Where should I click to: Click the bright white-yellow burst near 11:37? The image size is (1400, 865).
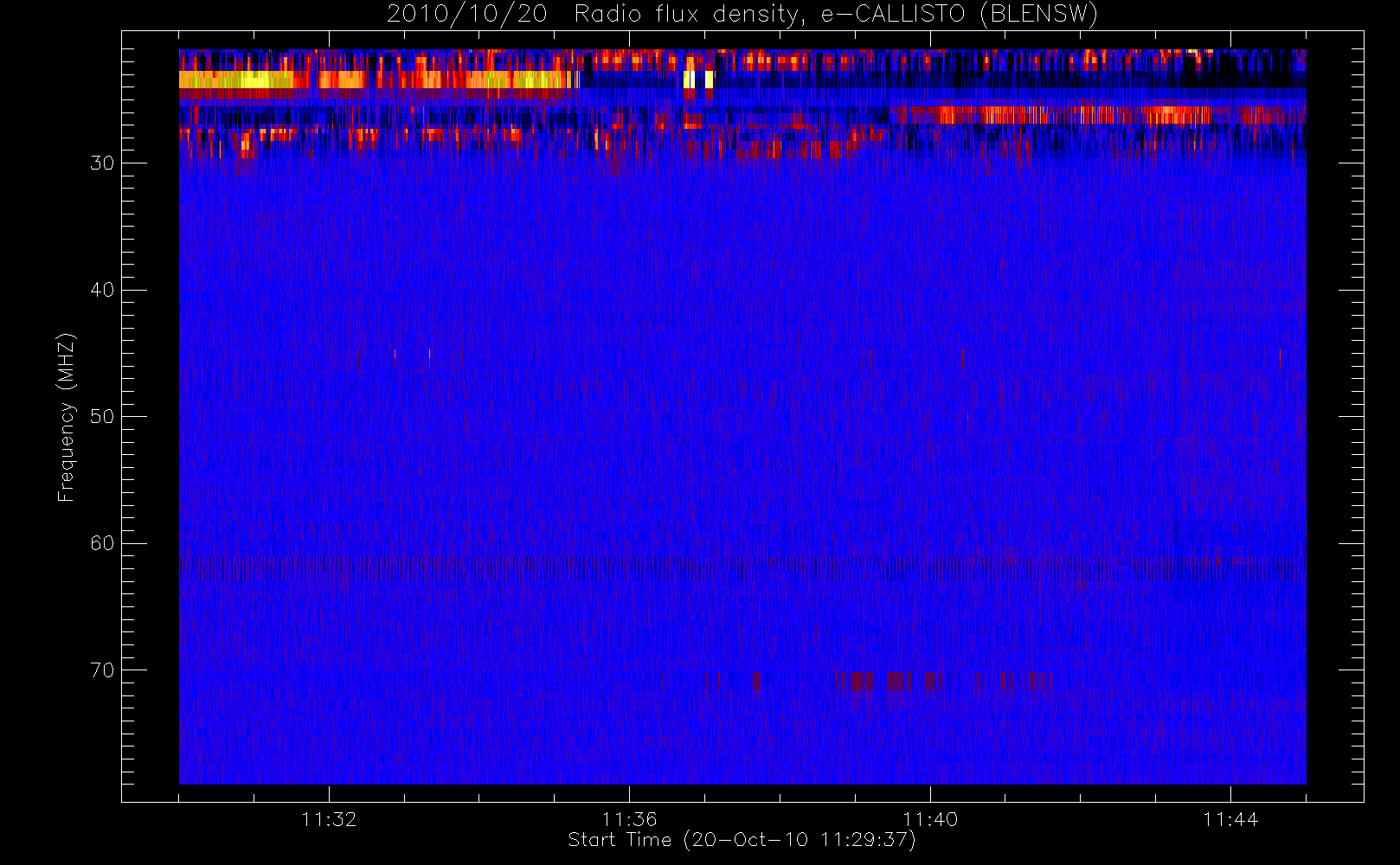click(x=698, y=80)
